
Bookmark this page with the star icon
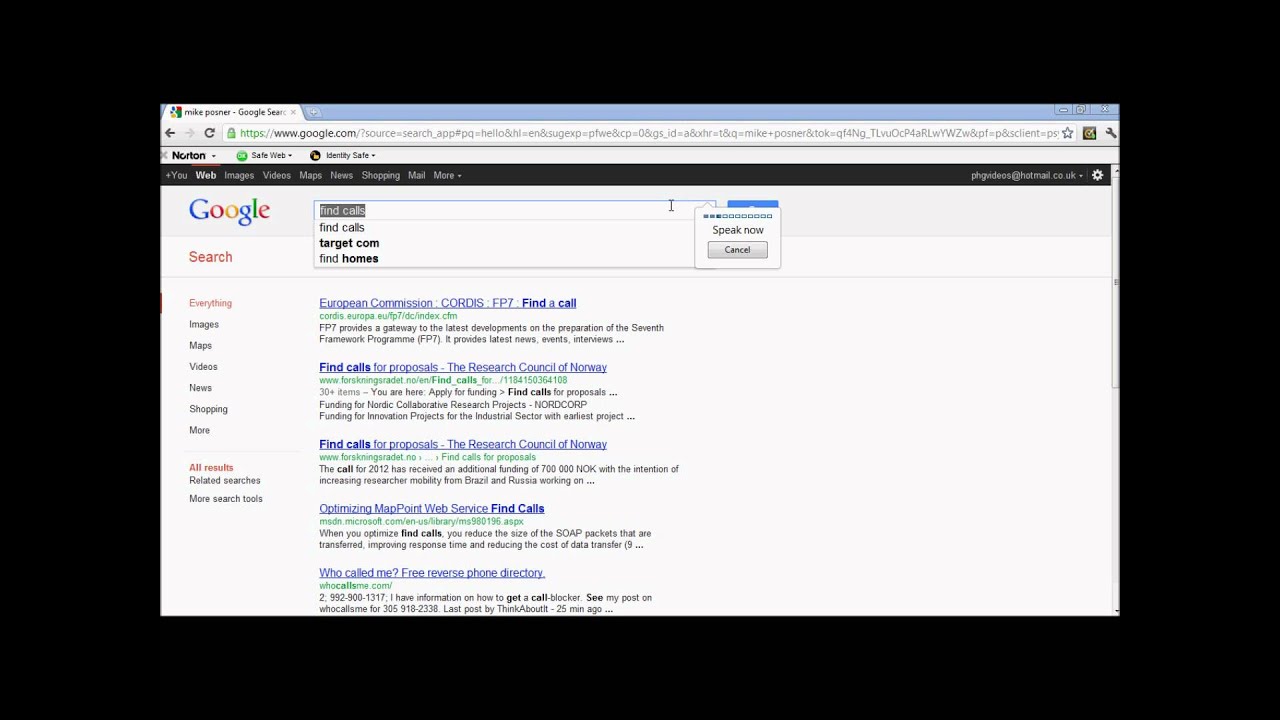click(1068, 133)
